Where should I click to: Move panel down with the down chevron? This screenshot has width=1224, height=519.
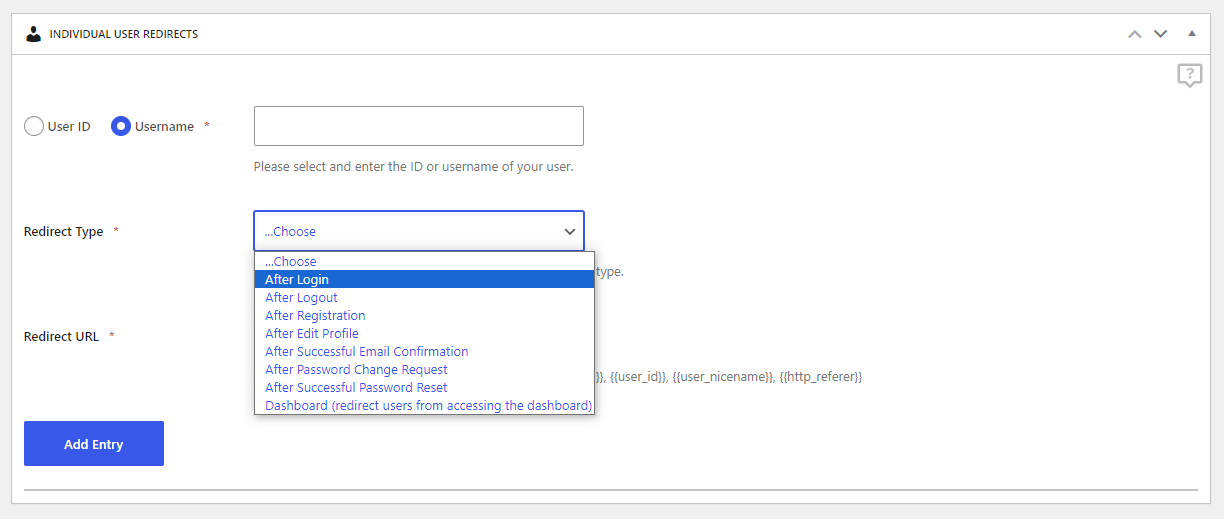1160,34
